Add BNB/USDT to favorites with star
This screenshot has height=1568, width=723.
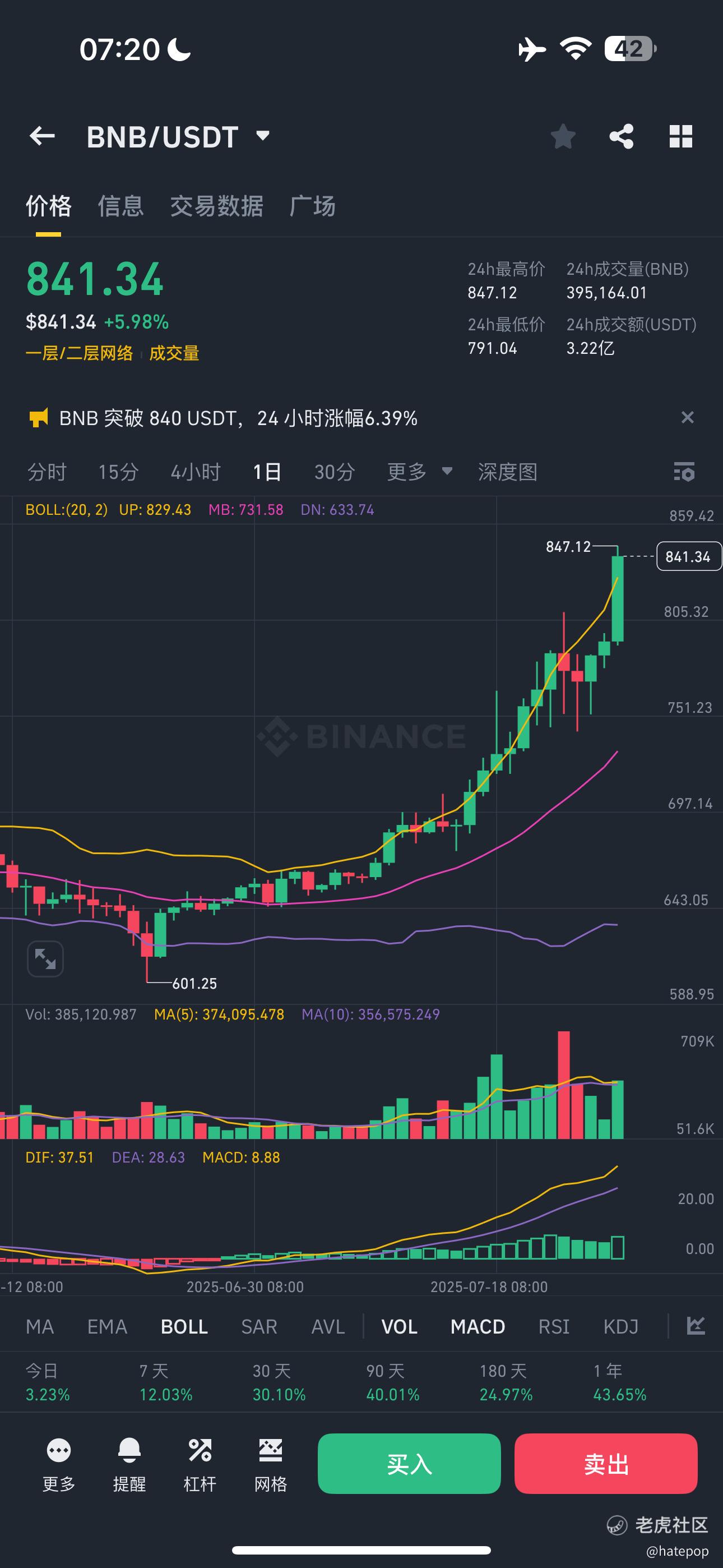click(563, 136)
